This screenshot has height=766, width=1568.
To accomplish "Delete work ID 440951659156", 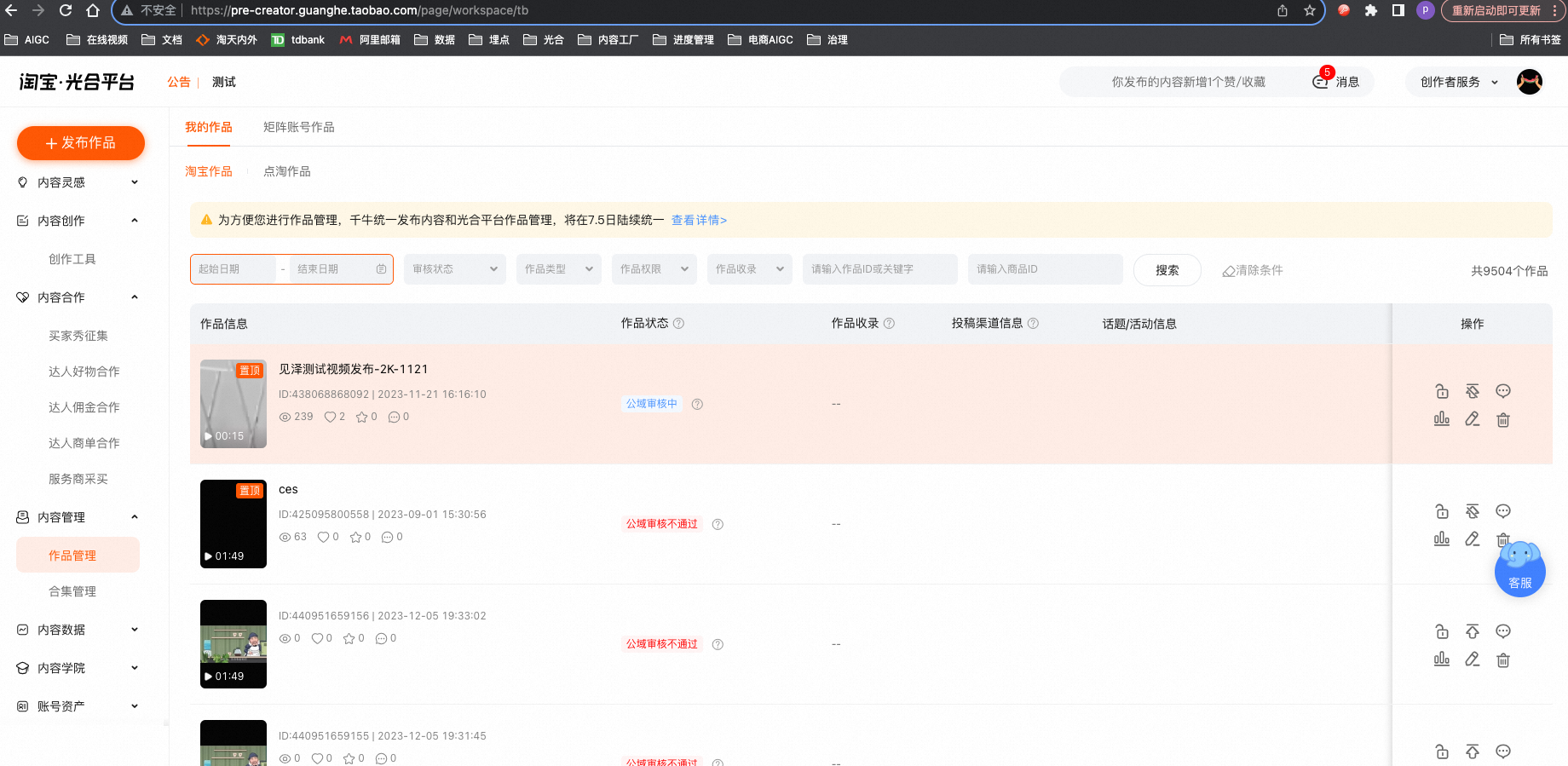I will pos(1503,659).
